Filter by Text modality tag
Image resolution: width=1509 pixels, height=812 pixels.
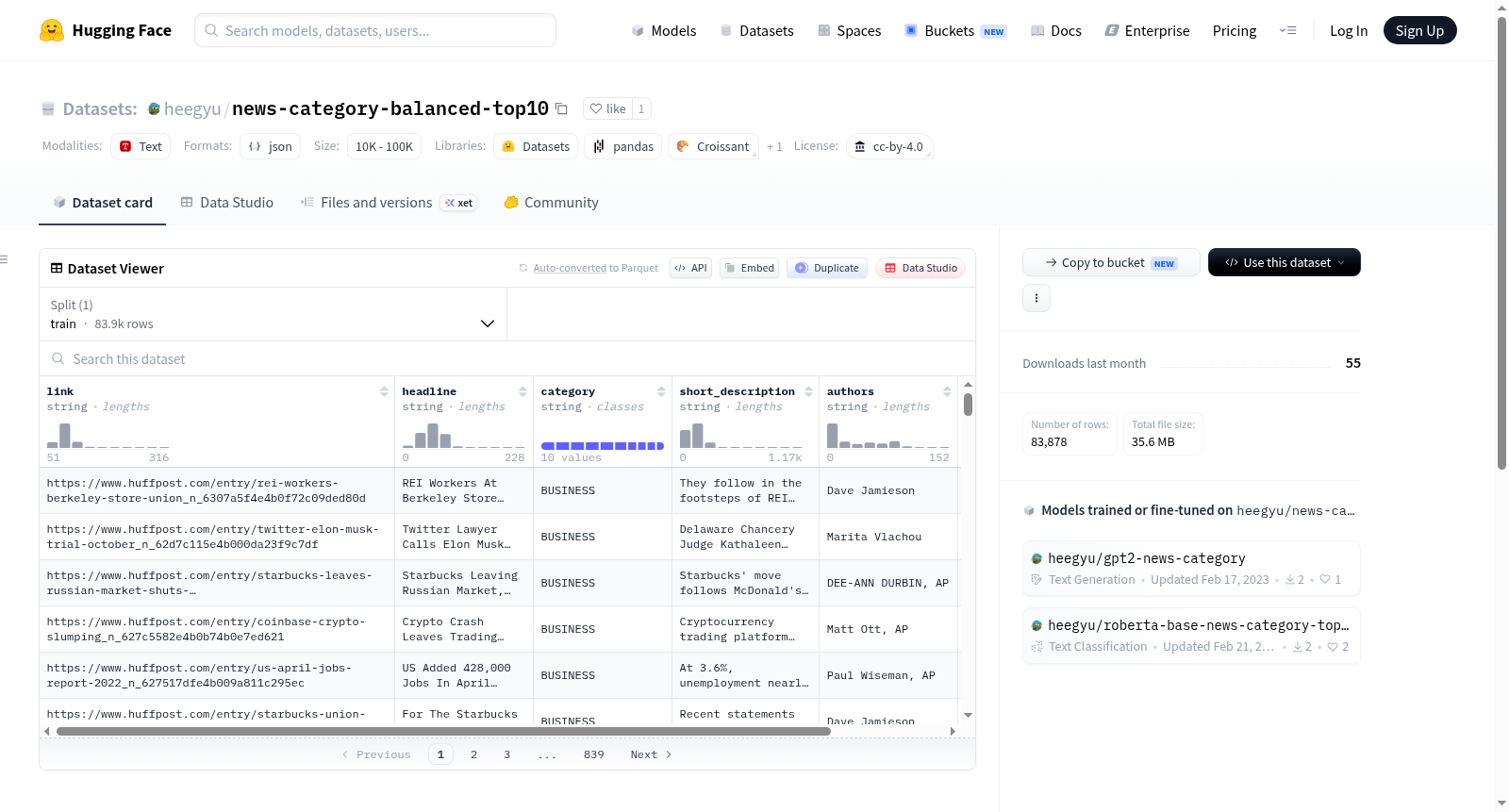(x=141, y=146)
